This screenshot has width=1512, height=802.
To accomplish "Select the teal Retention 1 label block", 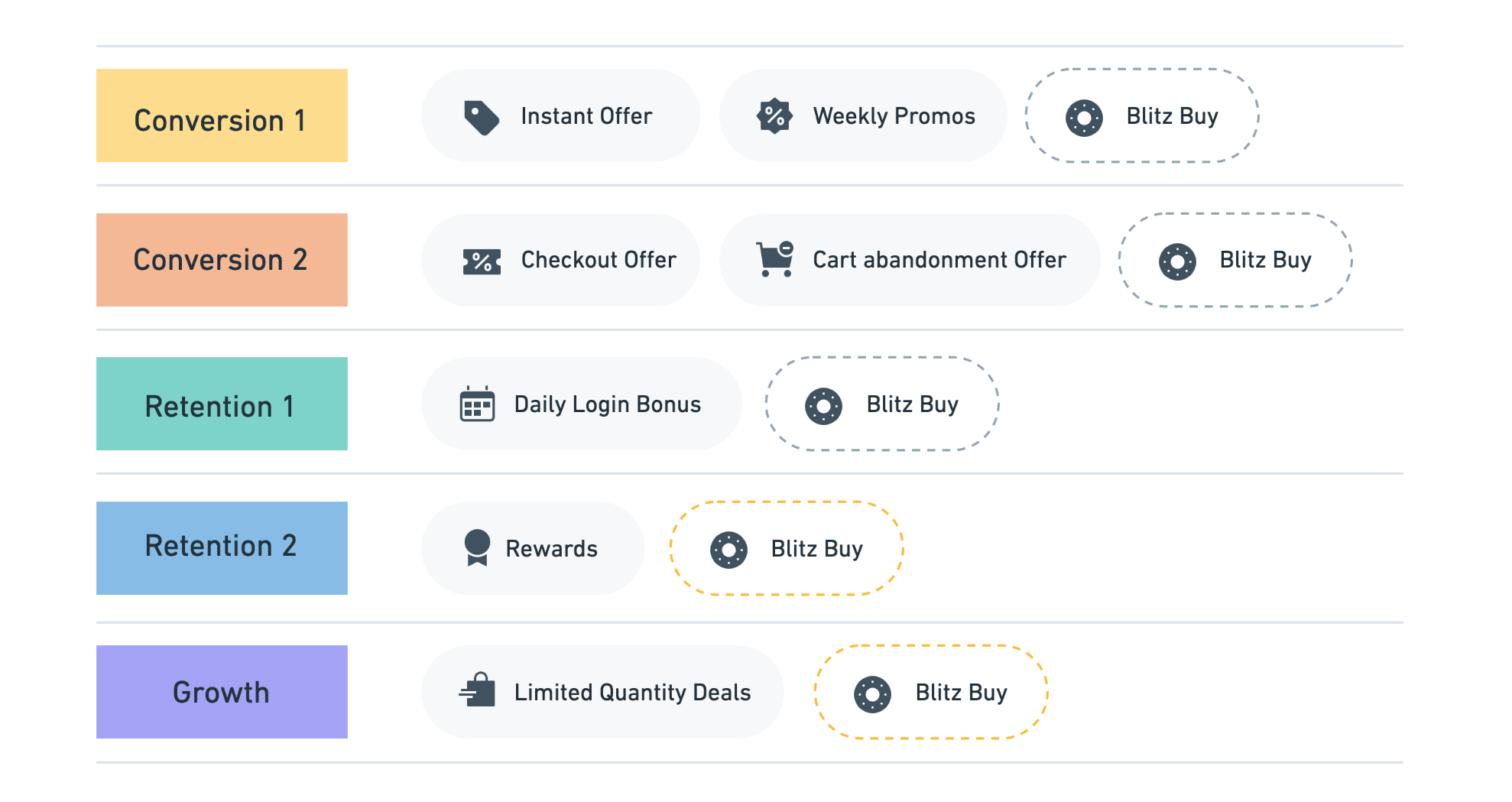I will (222, 404).
